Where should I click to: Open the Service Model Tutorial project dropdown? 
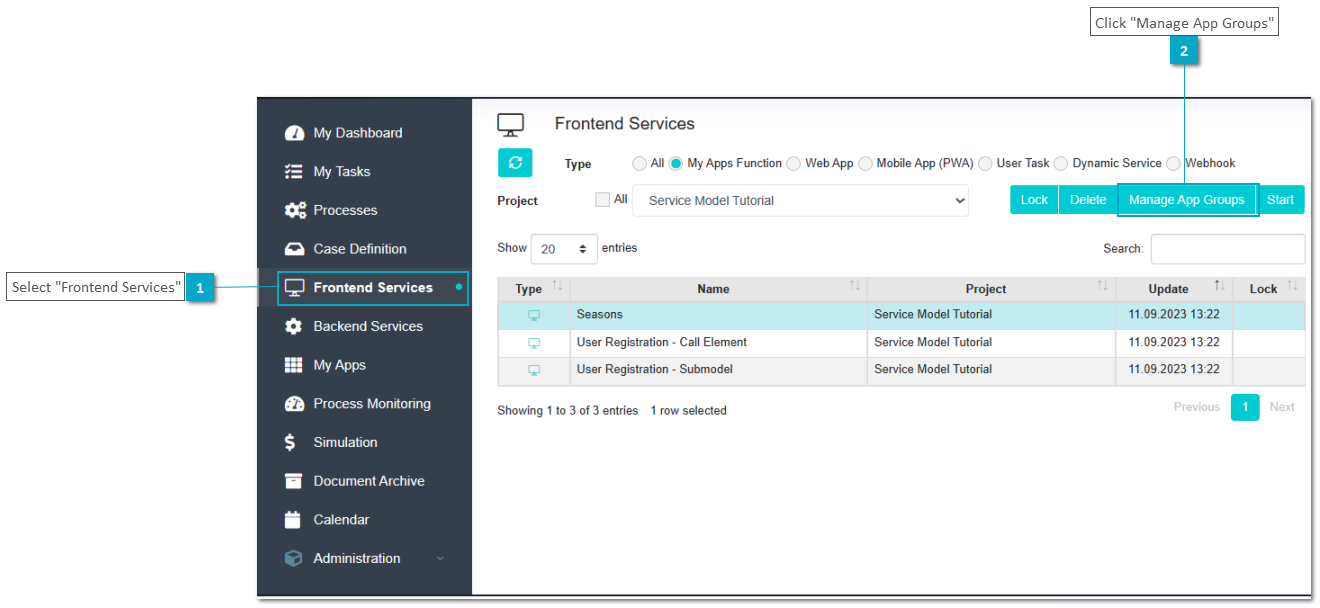[x=800, y=200]
